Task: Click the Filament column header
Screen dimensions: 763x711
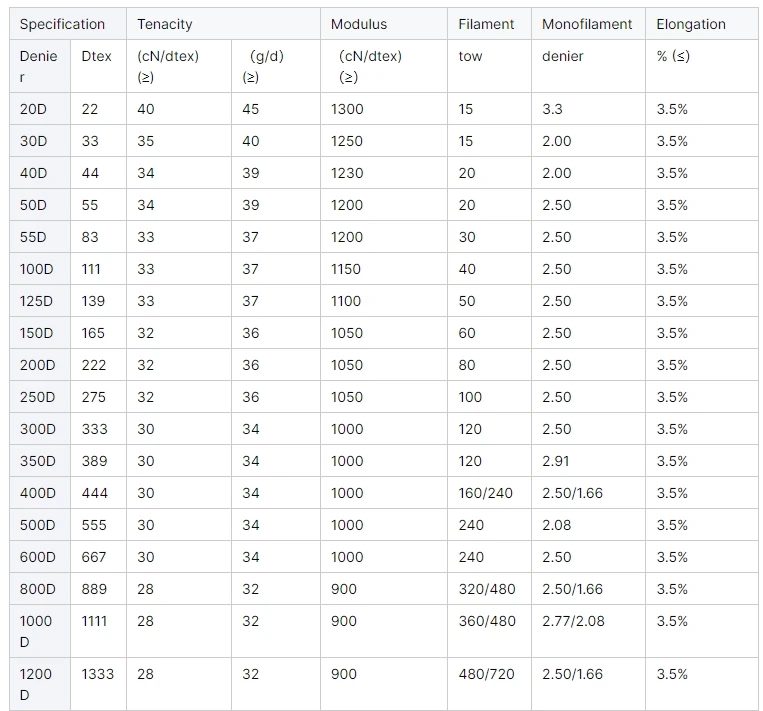Action: [486, 24]
